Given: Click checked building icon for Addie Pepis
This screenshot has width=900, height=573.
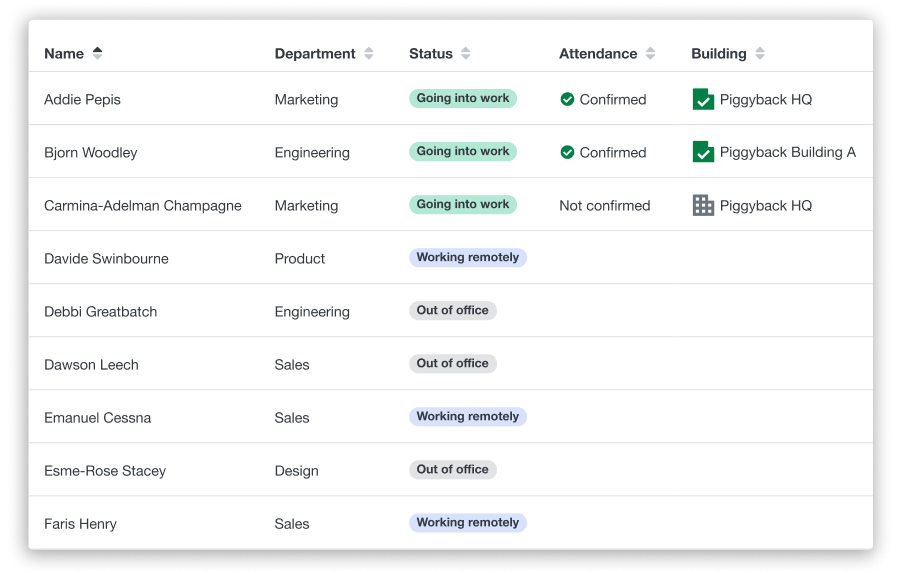Looking at the screenshot, I should click(x=703, y=99).
